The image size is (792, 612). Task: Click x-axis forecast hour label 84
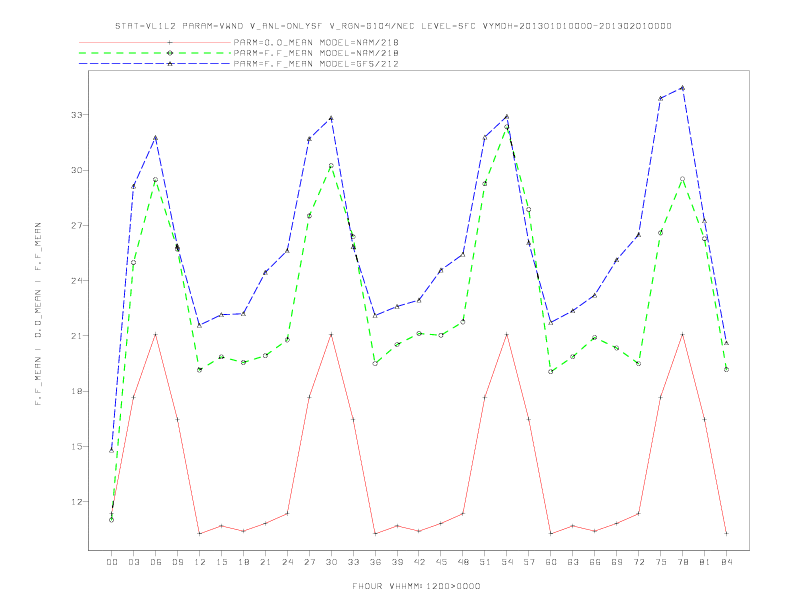pyautogui.click(x=726, y=562)
